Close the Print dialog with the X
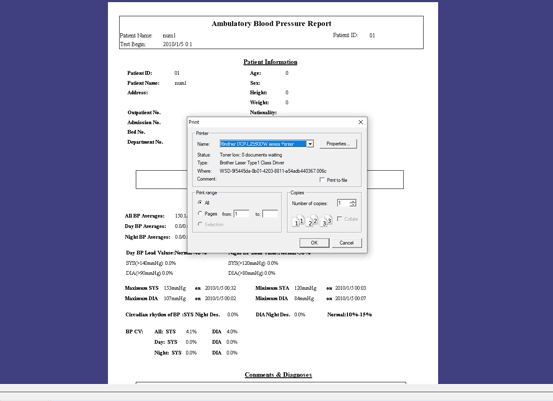Viewport: 553px width, 401px height. click(x=360, y=122)
